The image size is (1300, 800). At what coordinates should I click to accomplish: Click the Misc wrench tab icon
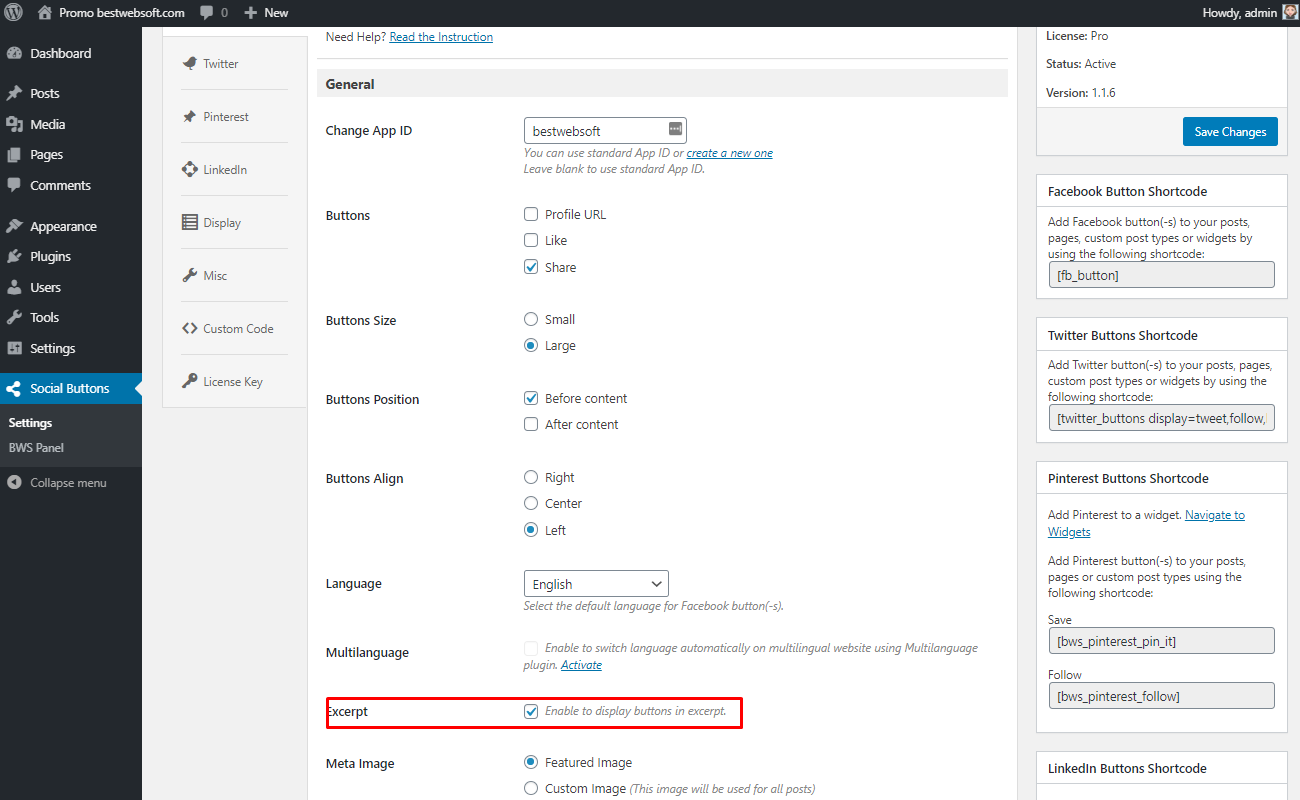(x=189, y=275)
